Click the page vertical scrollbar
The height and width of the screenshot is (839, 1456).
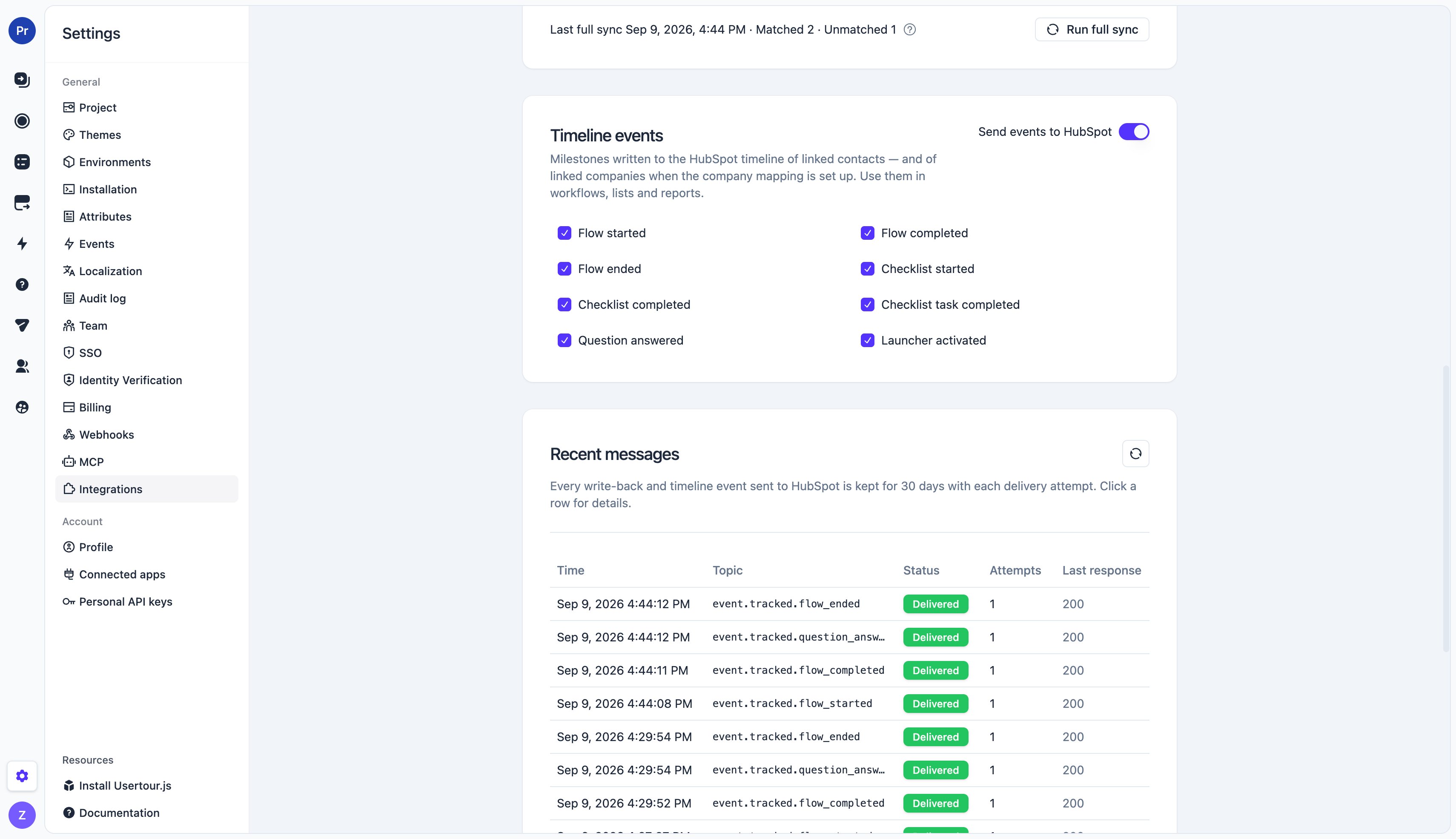coord(1446,508)
